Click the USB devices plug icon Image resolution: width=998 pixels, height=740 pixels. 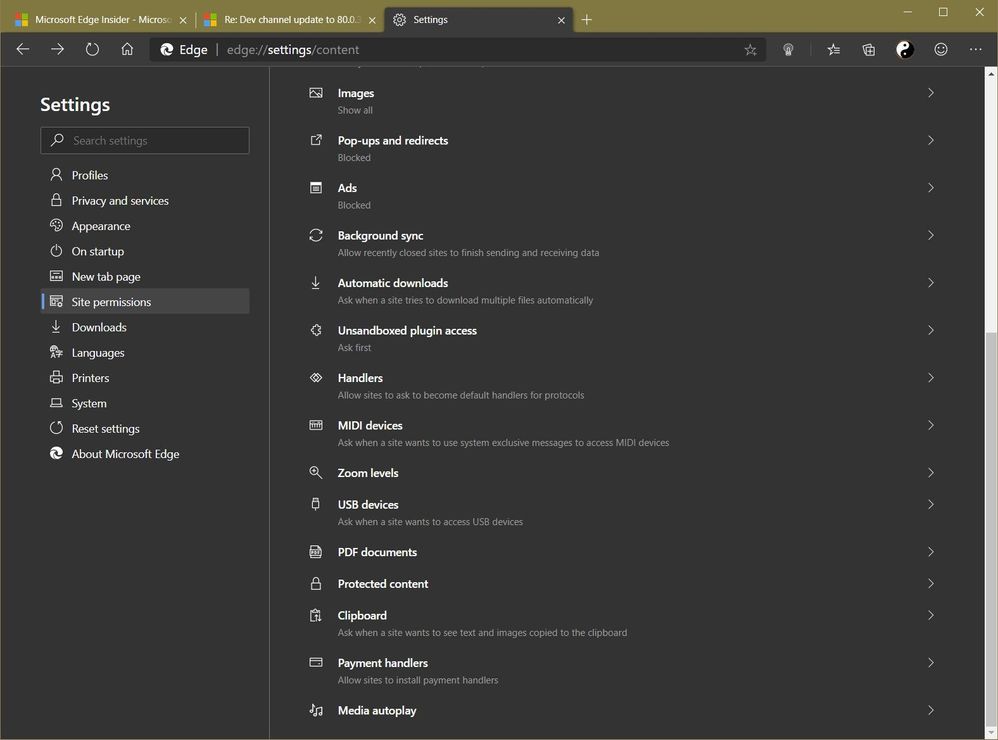(316, 504)
